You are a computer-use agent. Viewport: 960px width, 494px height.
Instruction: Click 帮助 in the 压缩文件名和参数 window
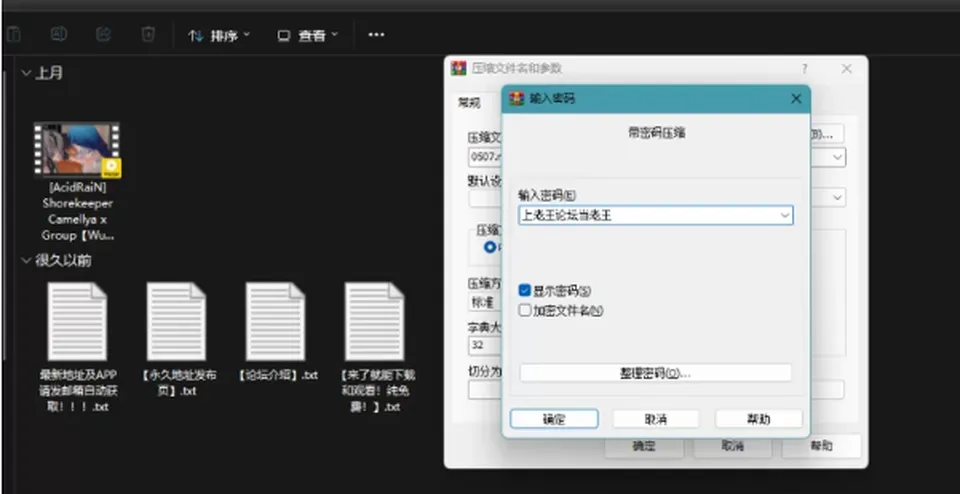[821, 446]
